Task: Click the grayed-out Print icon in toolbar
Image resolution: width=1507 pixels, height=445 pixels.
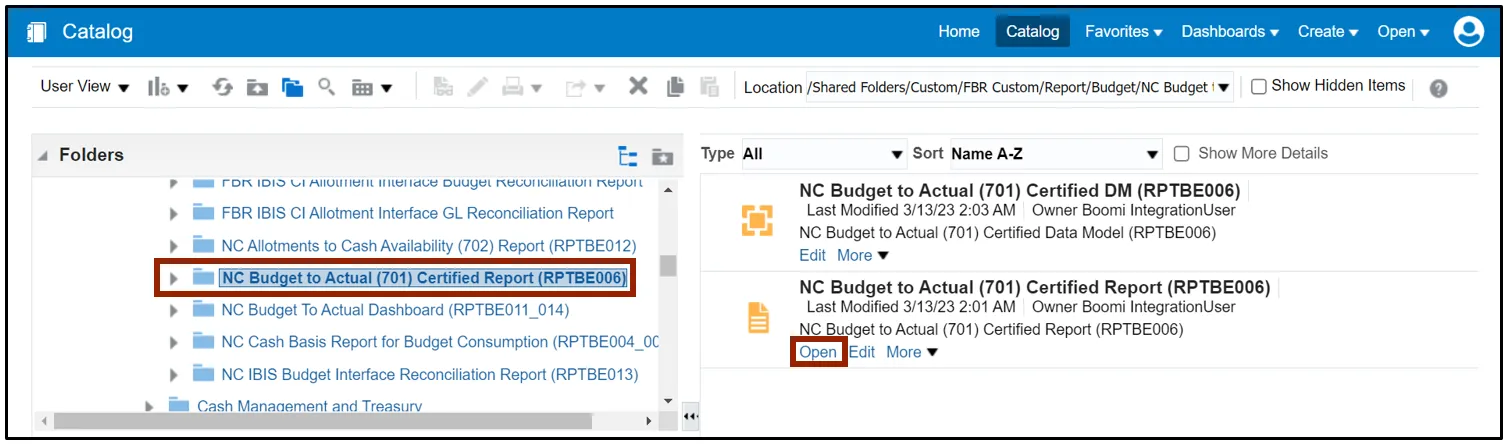Action: pyautogui.click(x=513, y=87)
